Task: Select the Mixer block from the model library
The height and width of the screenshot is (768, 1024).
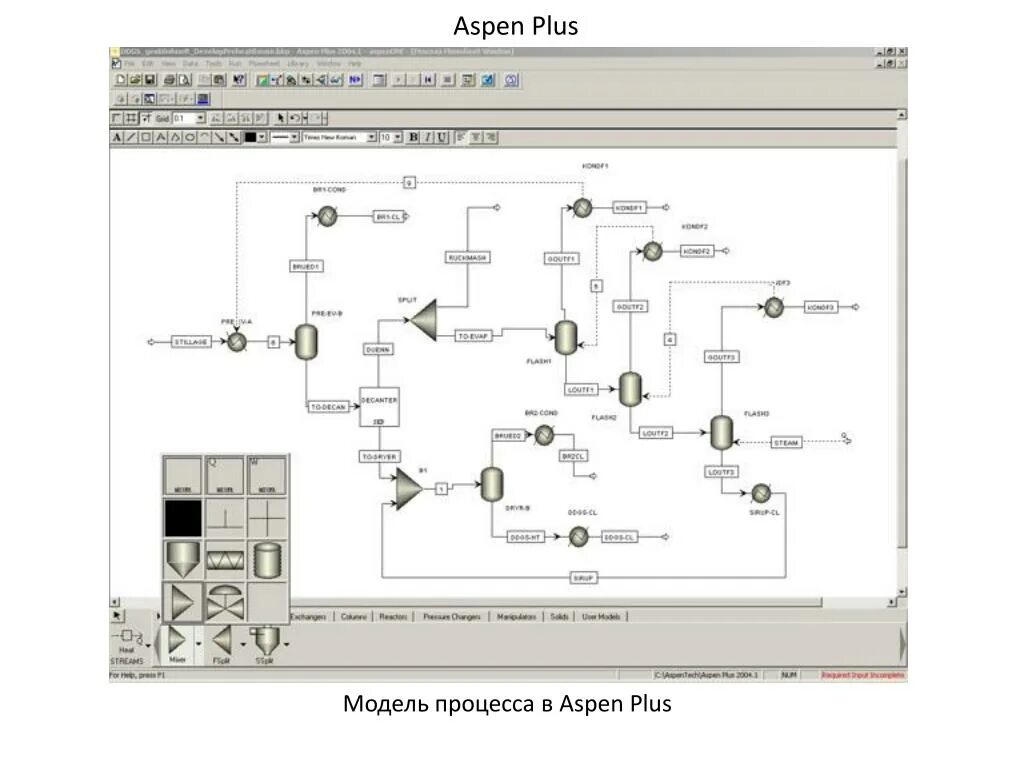Action: pos(176,639)
